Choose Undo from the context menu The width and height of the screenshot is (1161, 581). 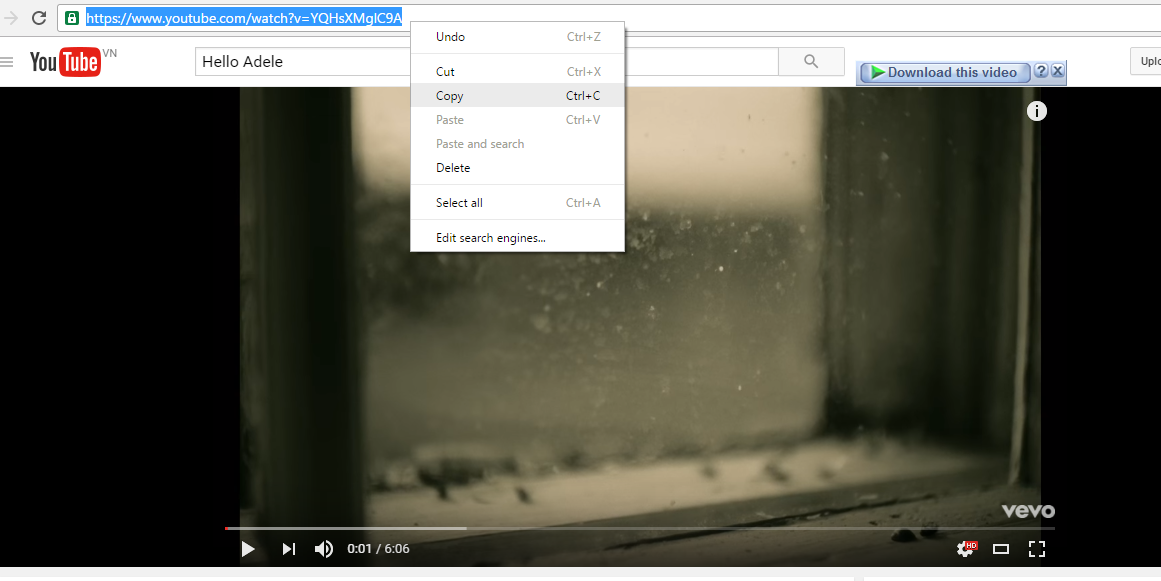tap(518, 37)
